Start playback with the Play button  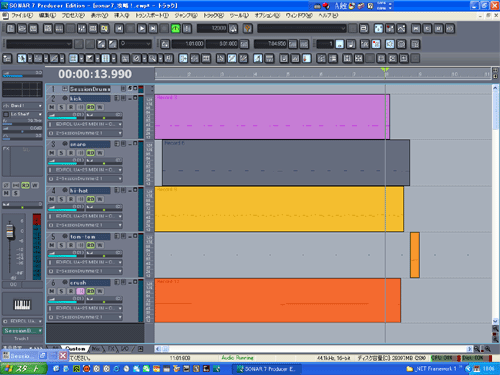click(142, 29)
